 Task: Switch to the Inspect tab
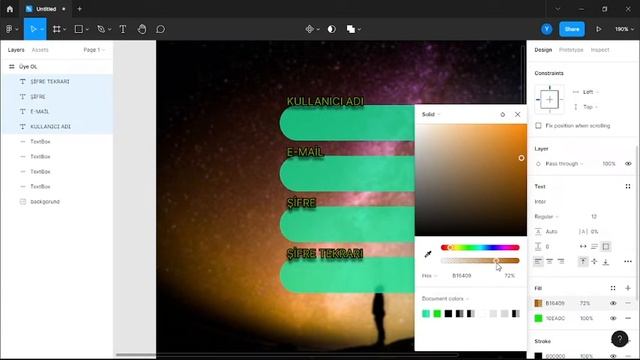(600, 50)
